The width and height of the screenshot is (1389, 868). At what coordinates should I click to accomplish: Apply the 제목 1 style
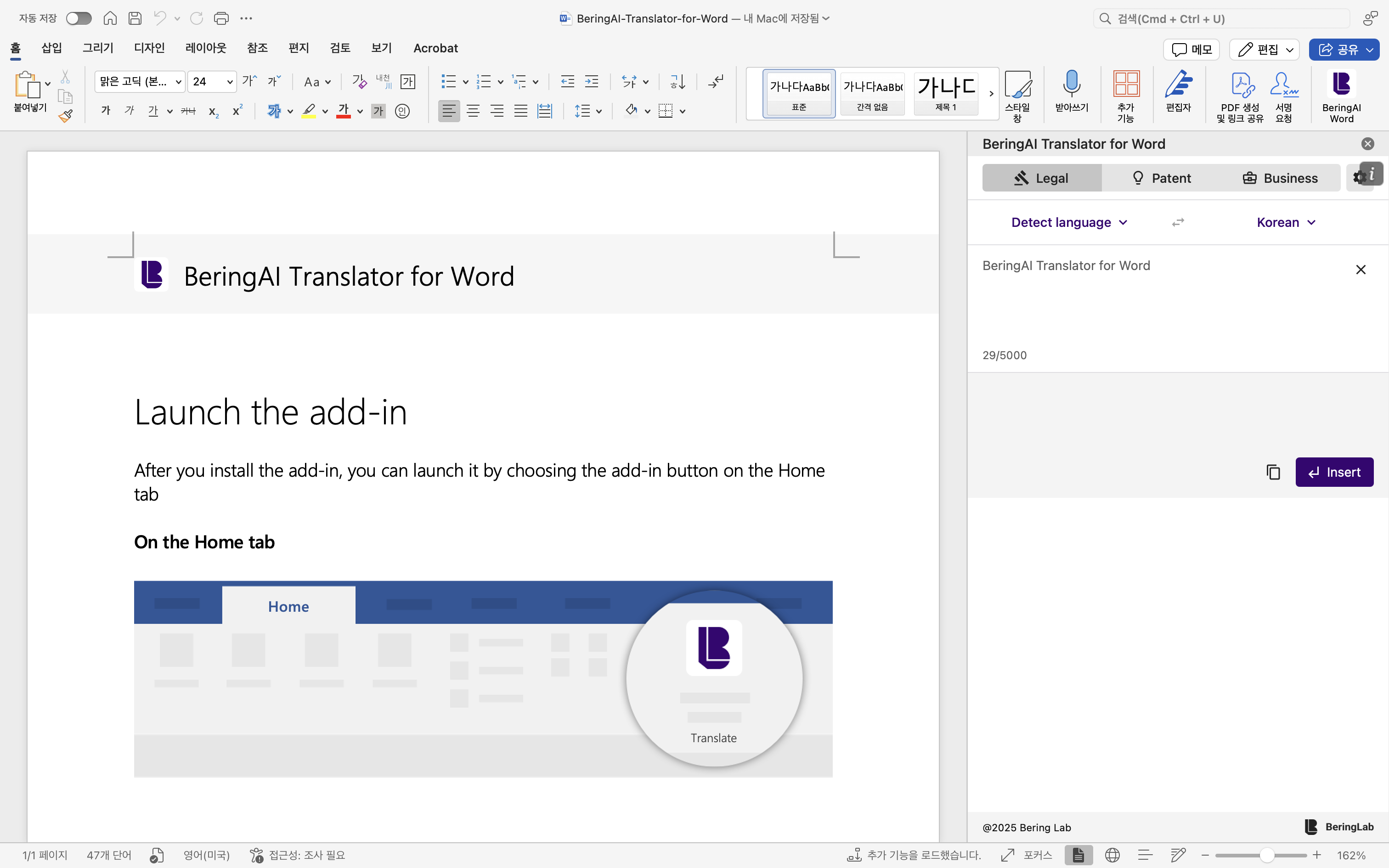click(945, 93)
